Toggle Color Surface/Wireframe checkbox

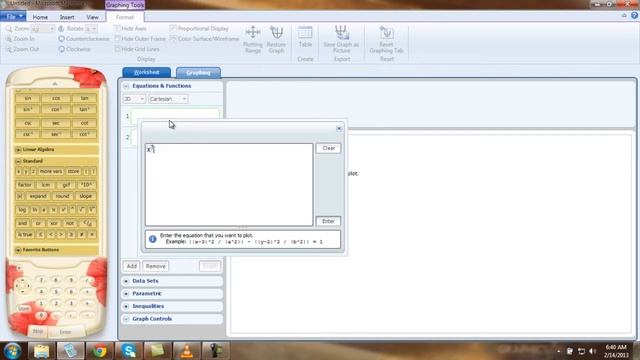[173, 39]
